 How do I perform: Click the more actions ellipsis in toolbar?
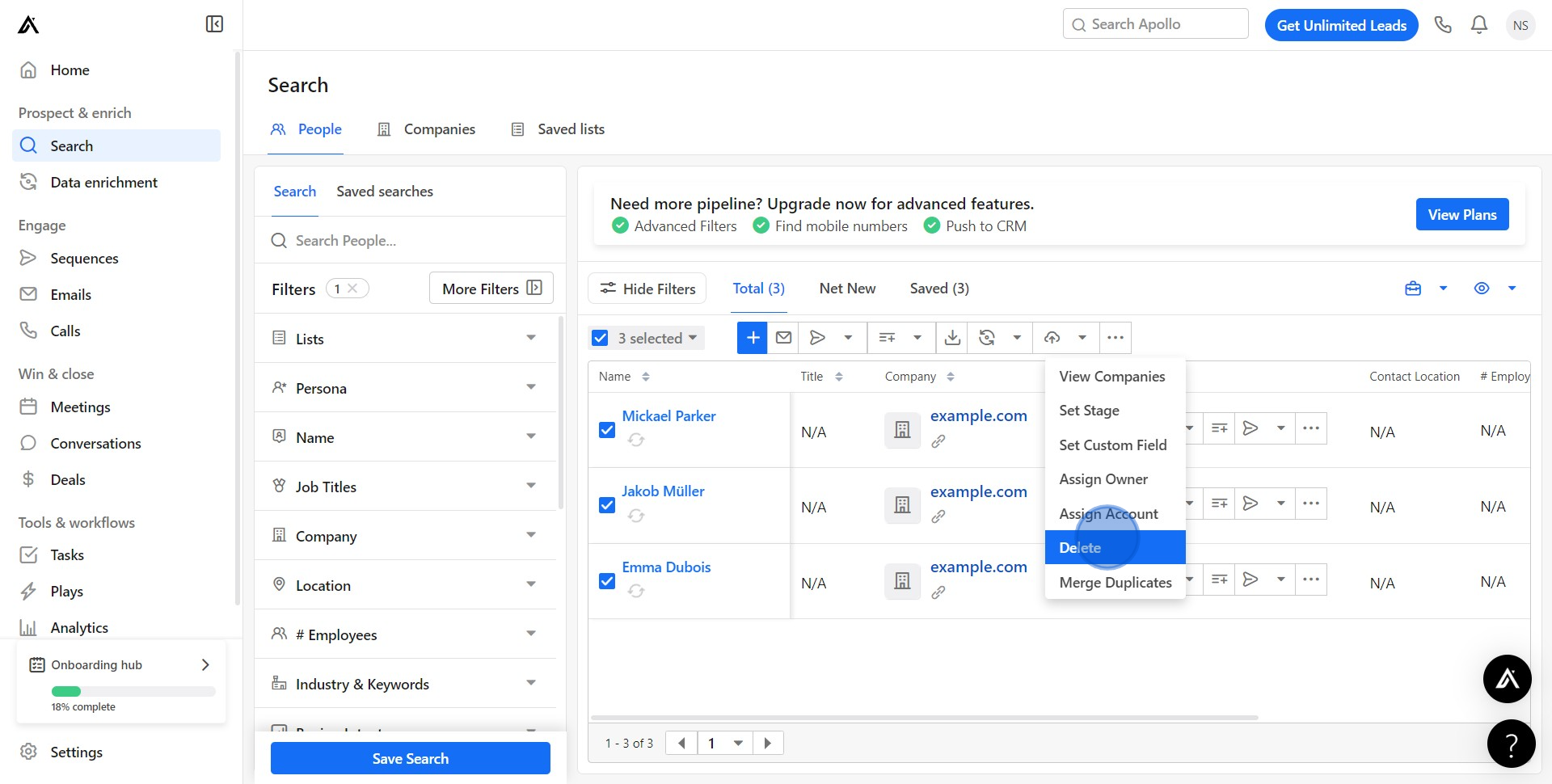(x=1115, y=338)
